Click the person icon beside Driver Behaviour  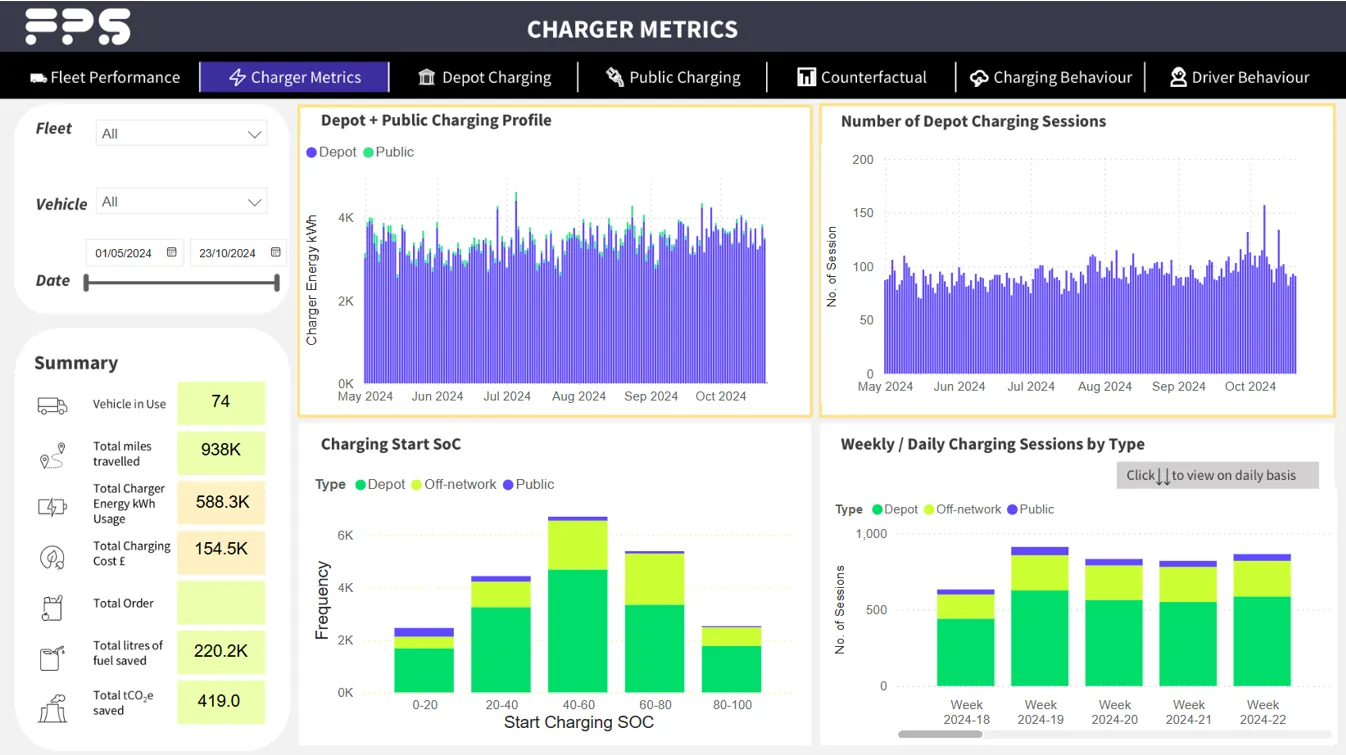pyautogui.click(x=1178, y=76)
